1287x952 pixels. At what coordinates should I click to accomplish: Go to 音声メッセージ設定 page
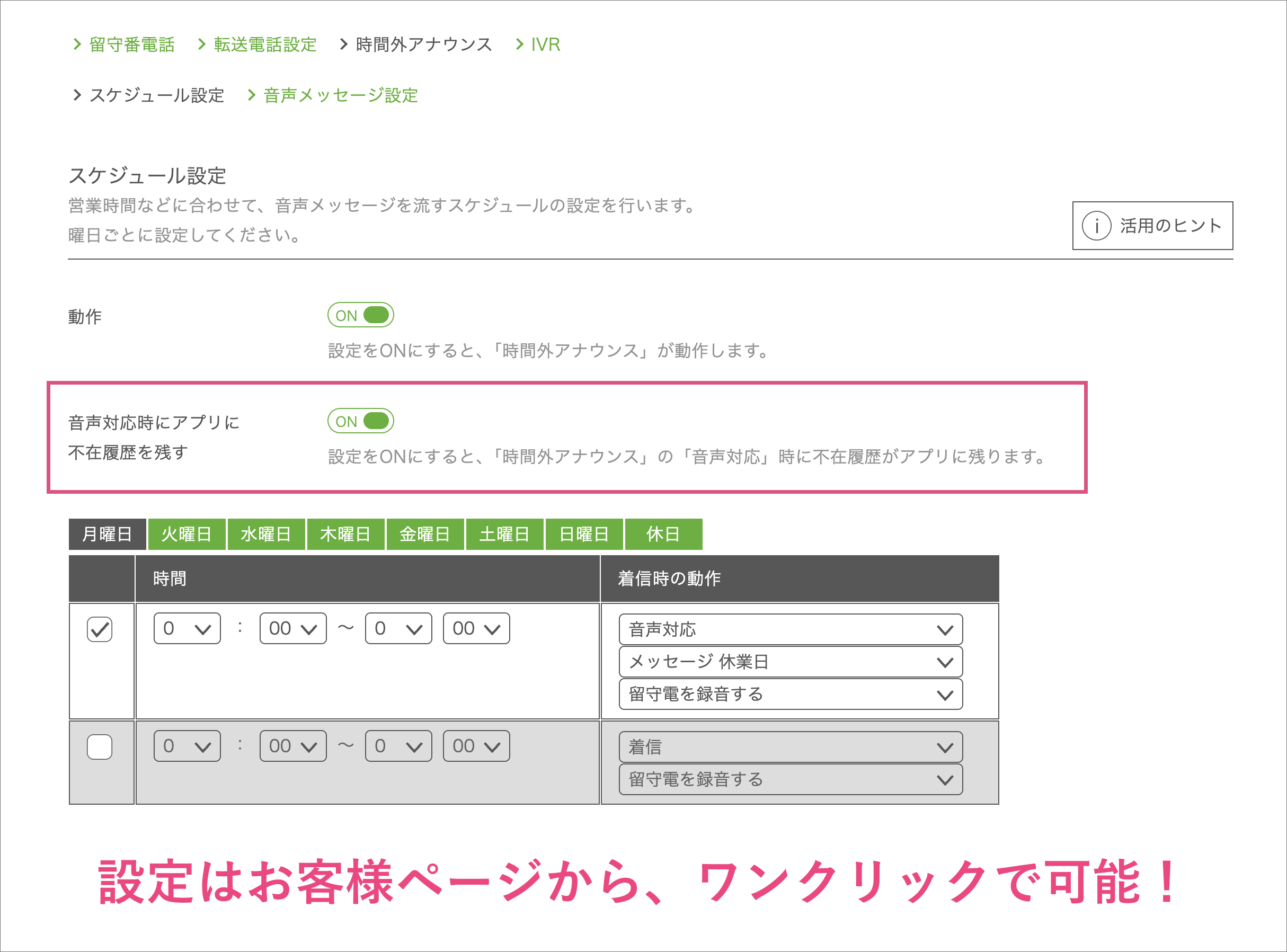pos(340,95)
